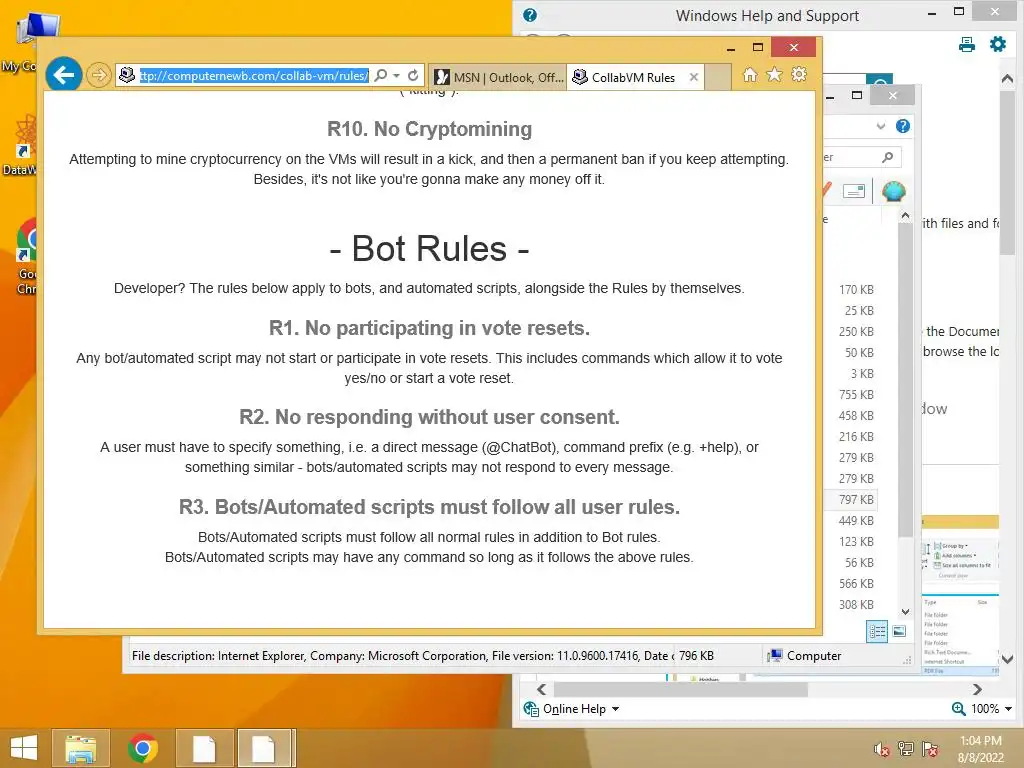This screenshot has width=1024, height=768.
Task: Switch File Explorer to details view
Action: pyautogui.click(x=877, y=631)
